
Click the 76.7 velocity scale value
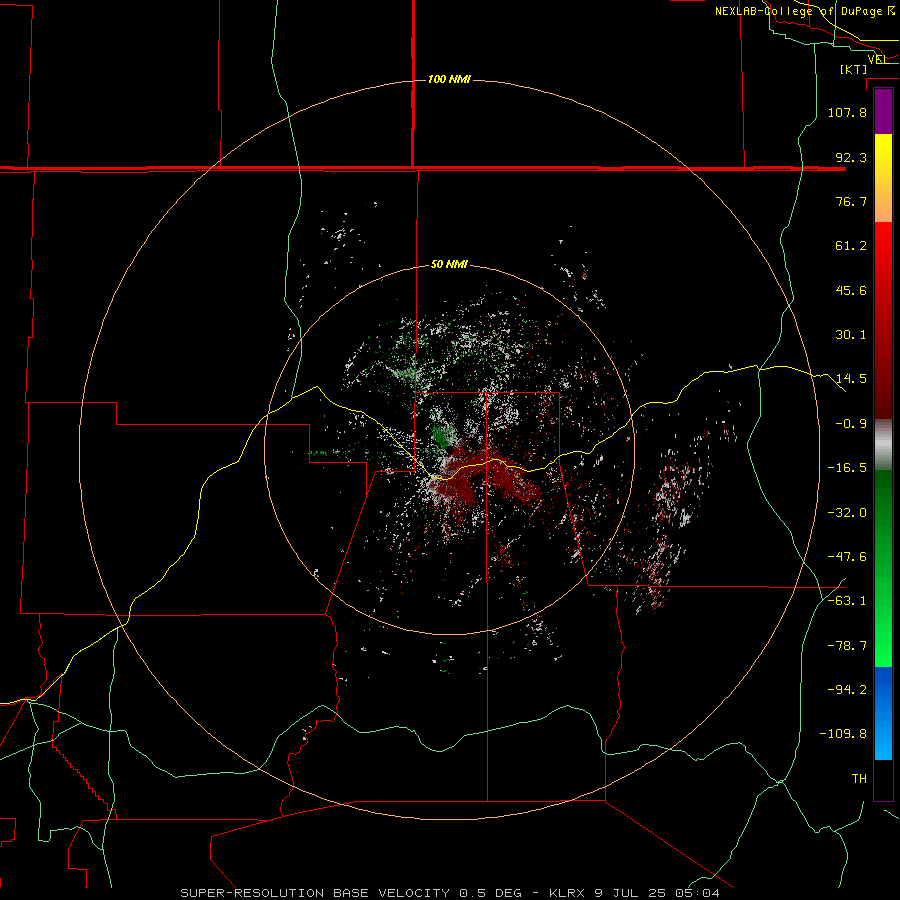pos(851,201)
